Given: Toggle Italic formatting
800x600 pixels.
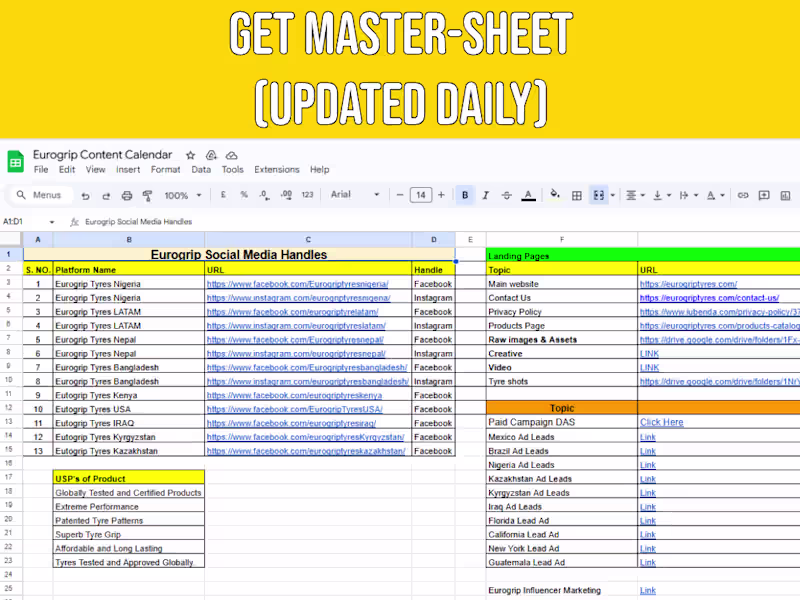Looking at the screenshot, I should coord(486,195).
